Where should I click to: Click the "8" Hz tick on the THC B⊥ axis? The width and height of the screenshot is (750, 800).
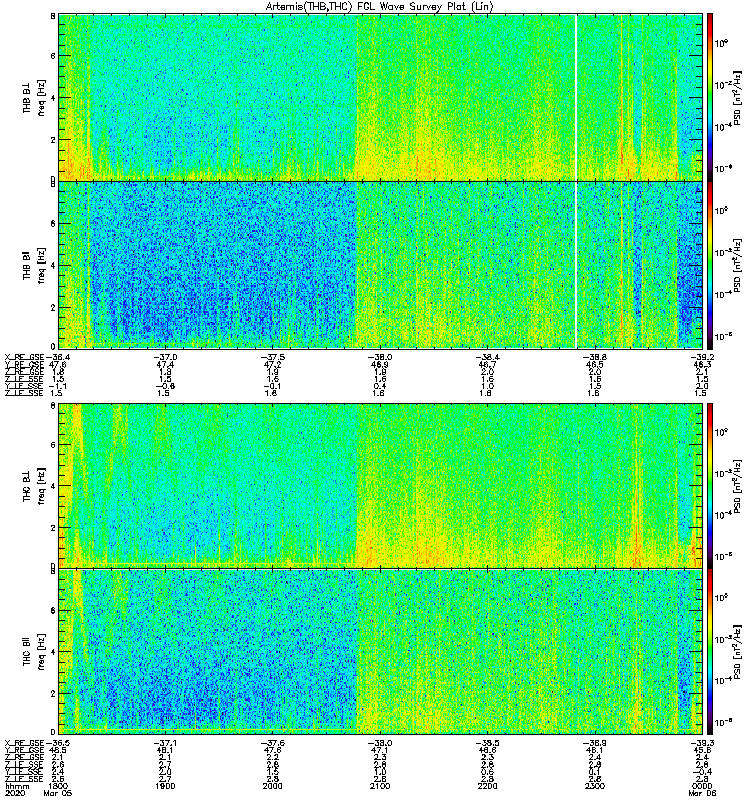pyautogui.click(x=53, y=406)
